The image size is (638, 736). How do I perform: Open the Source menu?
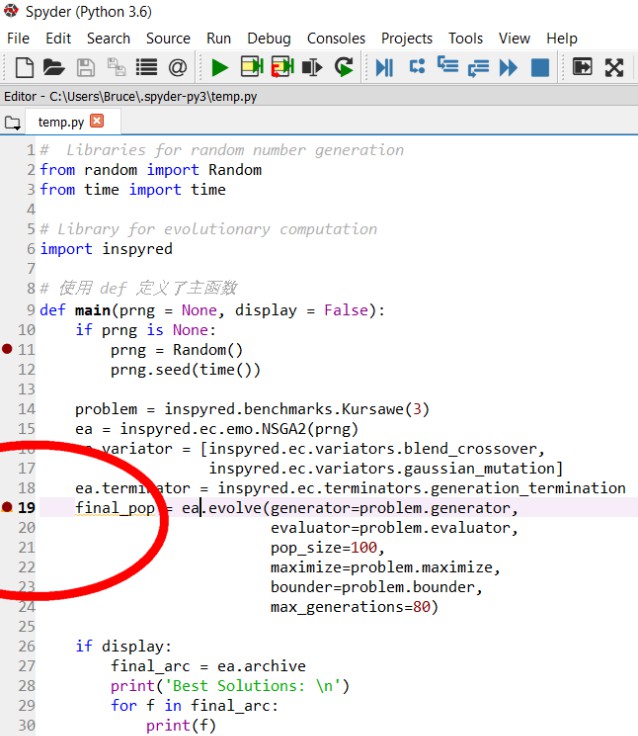pyautogui.click(x=168, y=38)
